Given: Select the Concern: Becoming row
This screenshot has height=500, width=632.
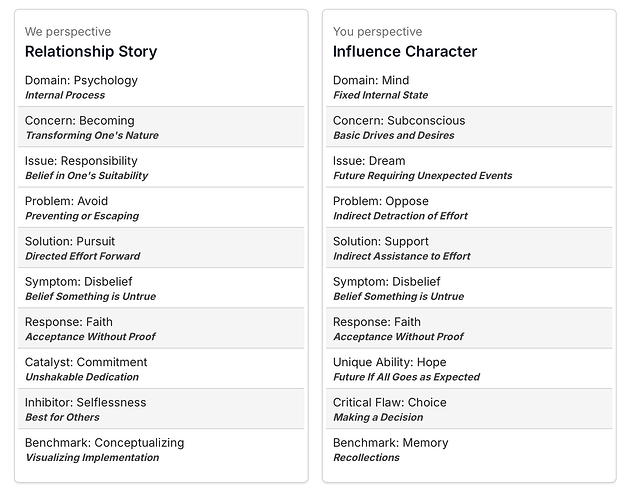Looking at the screenshot, I should pyautogui.click(x=161, y=127).
